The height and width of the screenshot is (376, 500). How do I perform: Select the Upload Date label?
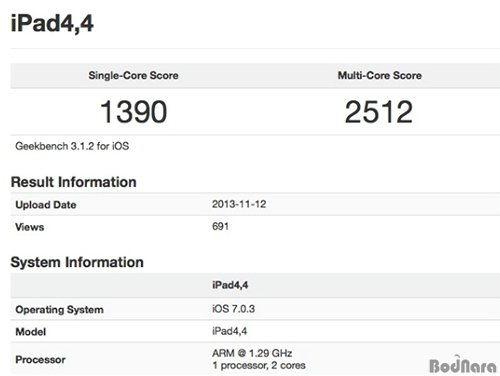(46, 205)
